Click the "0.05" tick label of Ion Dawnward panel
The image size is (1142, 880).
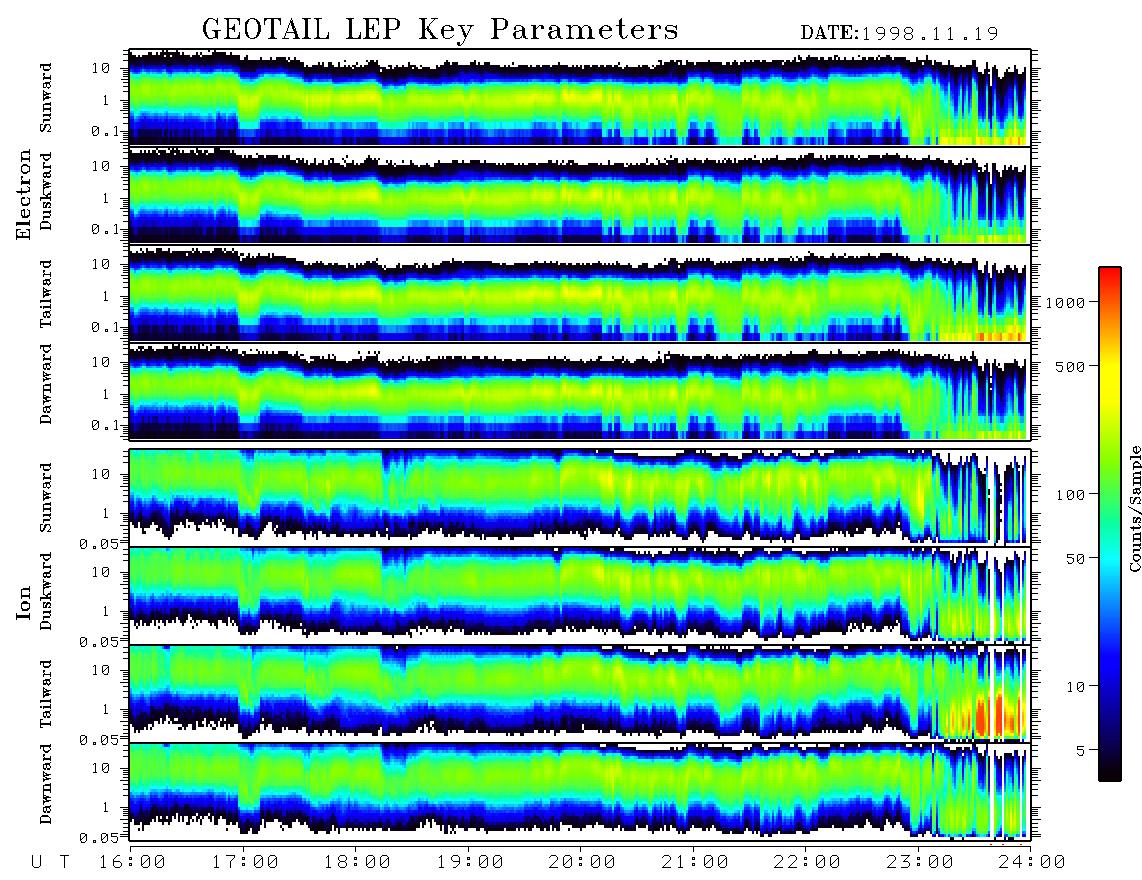click(x=101, y=838)
